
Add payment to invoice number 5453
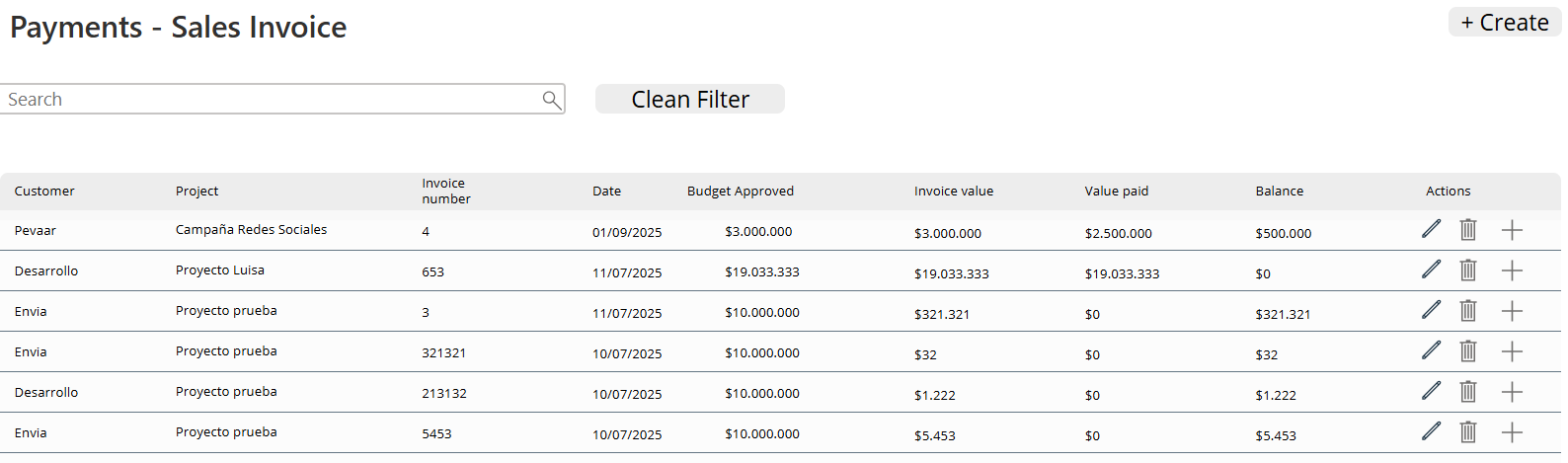(1511, 432)
